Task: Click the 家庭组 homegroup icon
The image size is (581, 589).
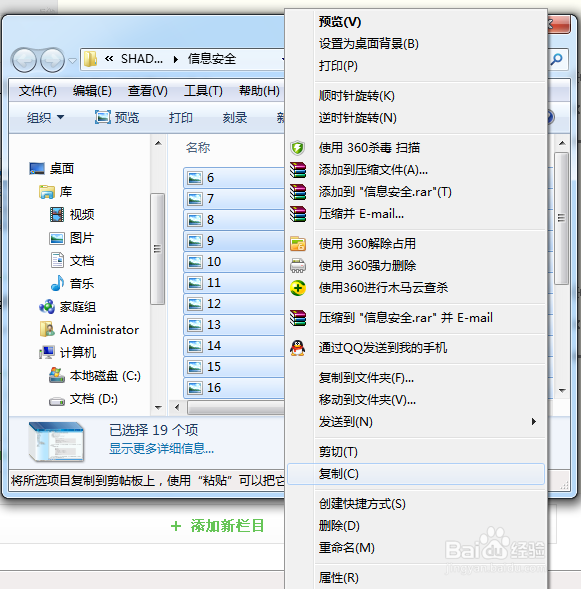Action: (47, 307)
